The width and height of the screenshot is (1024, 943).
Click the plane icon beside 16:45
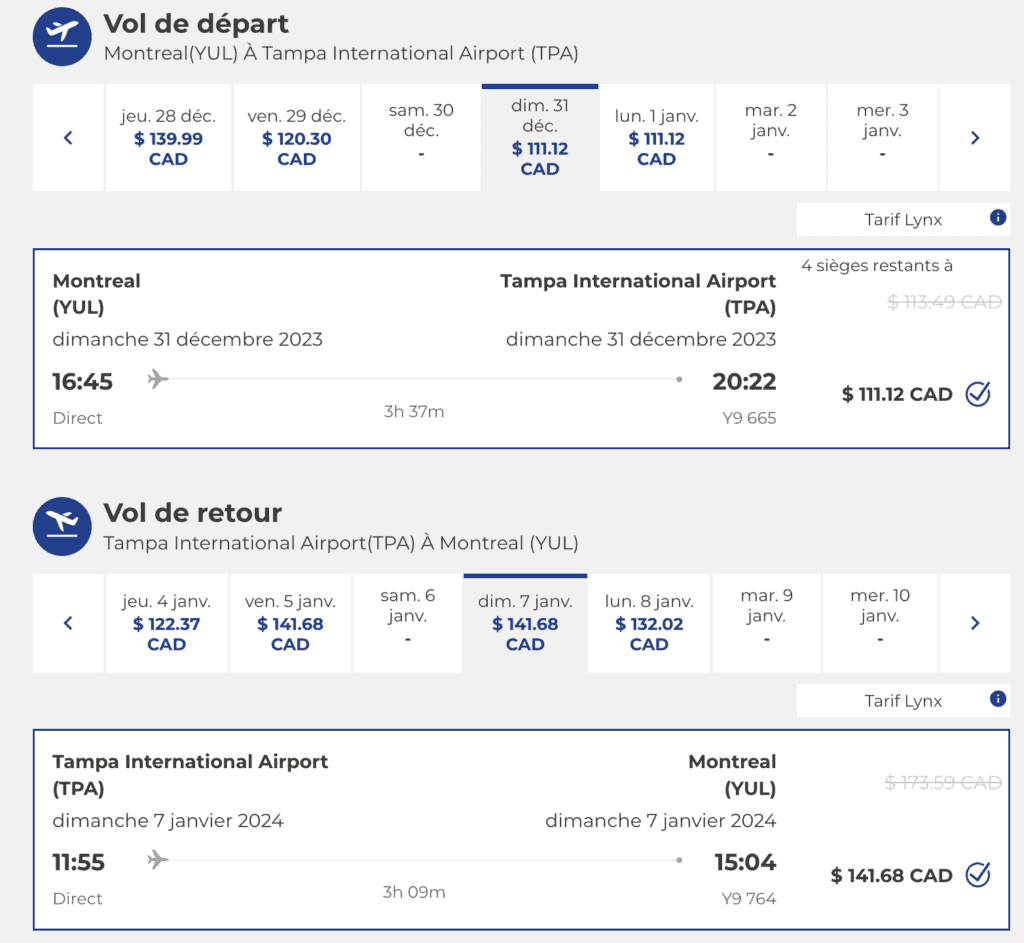point(157,379)
